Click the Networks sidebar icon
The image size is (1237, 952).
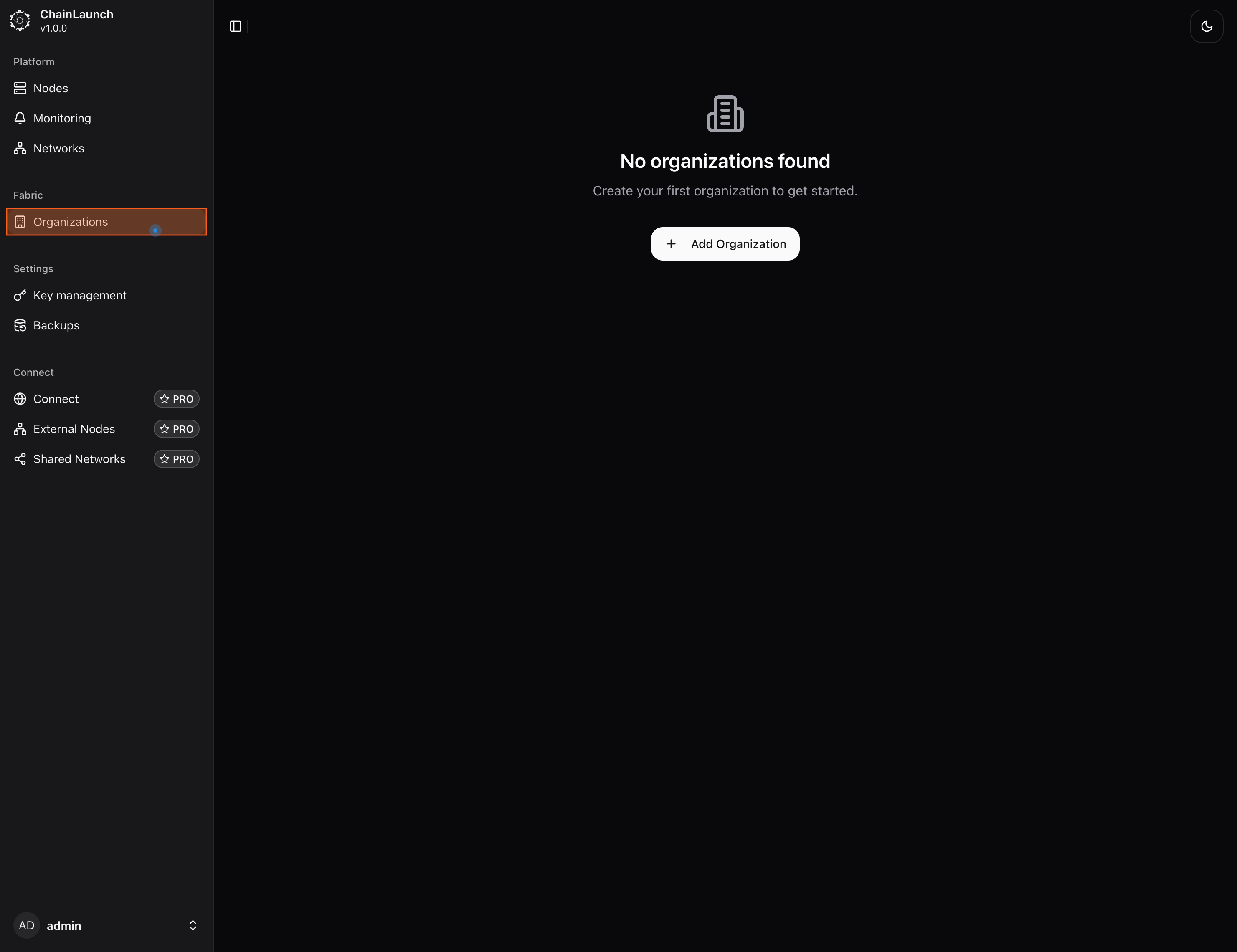pos(20,148)
